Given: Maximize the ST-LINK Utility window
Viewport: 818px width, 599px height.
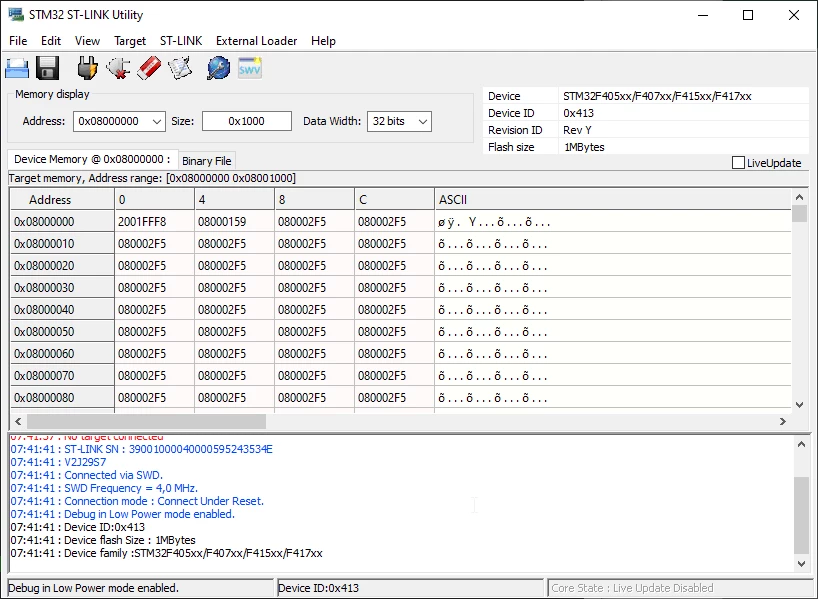Looking at the screenshot, I should click(x=748, y=15).
